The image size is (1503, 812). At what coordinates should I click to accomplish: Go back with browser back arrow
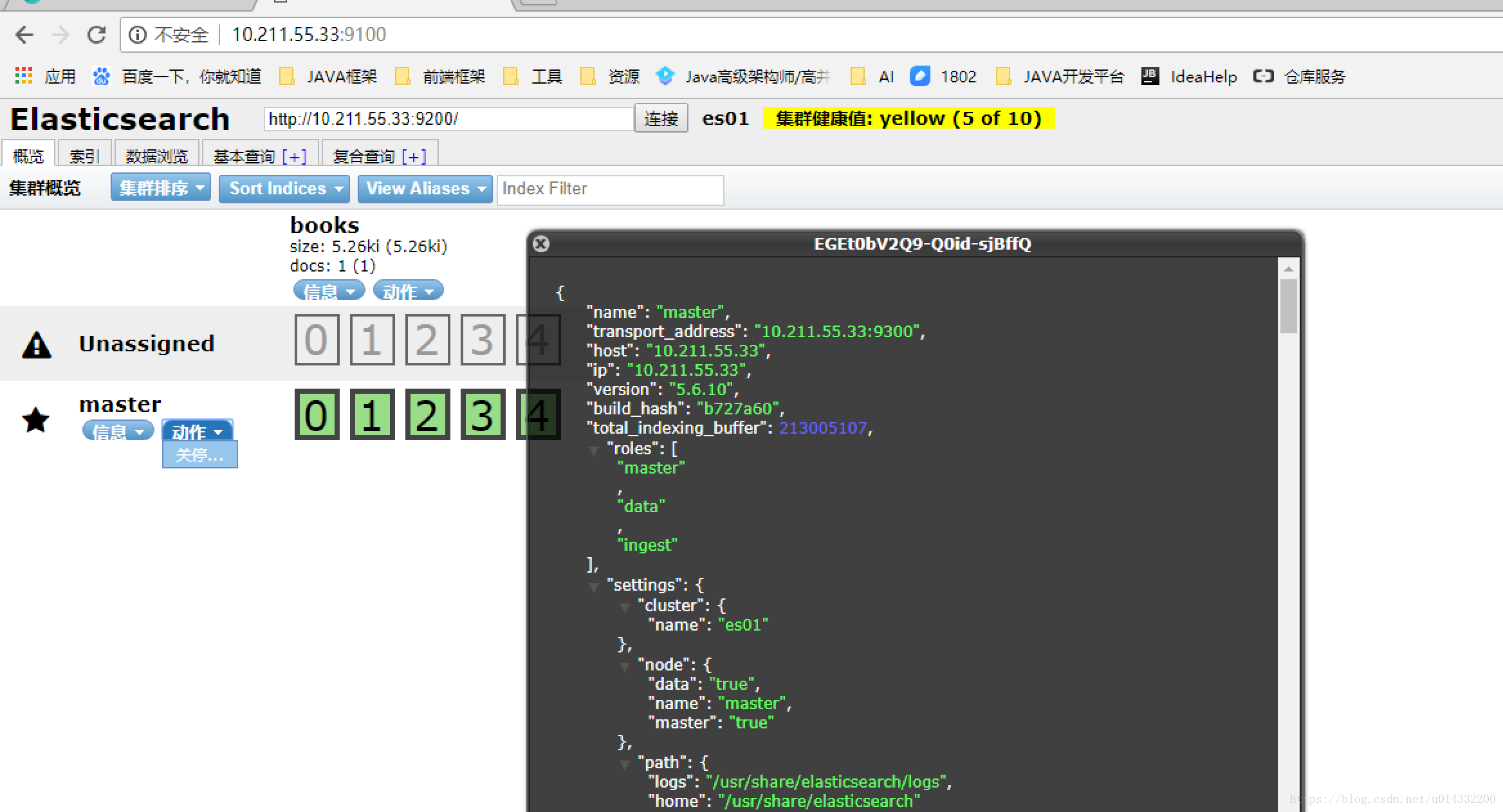coord(24,34)
